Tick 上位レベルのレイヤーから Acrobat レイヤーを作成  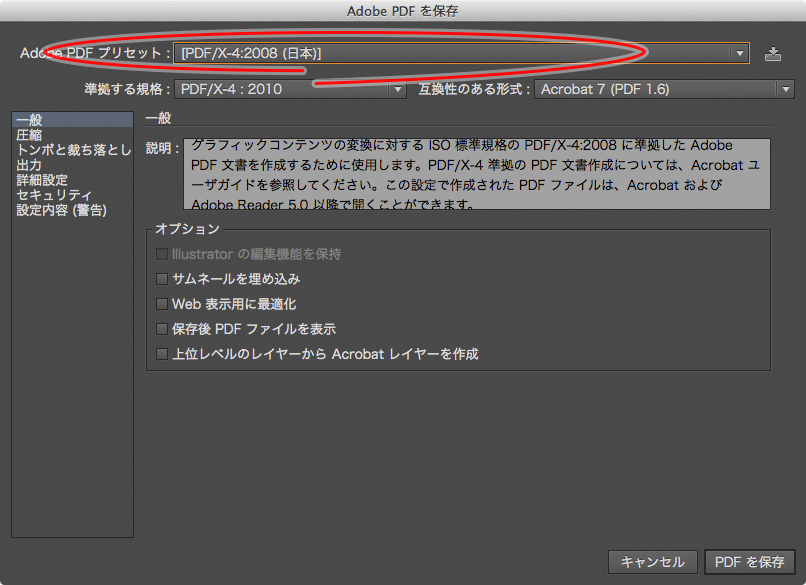coord(163,354)
